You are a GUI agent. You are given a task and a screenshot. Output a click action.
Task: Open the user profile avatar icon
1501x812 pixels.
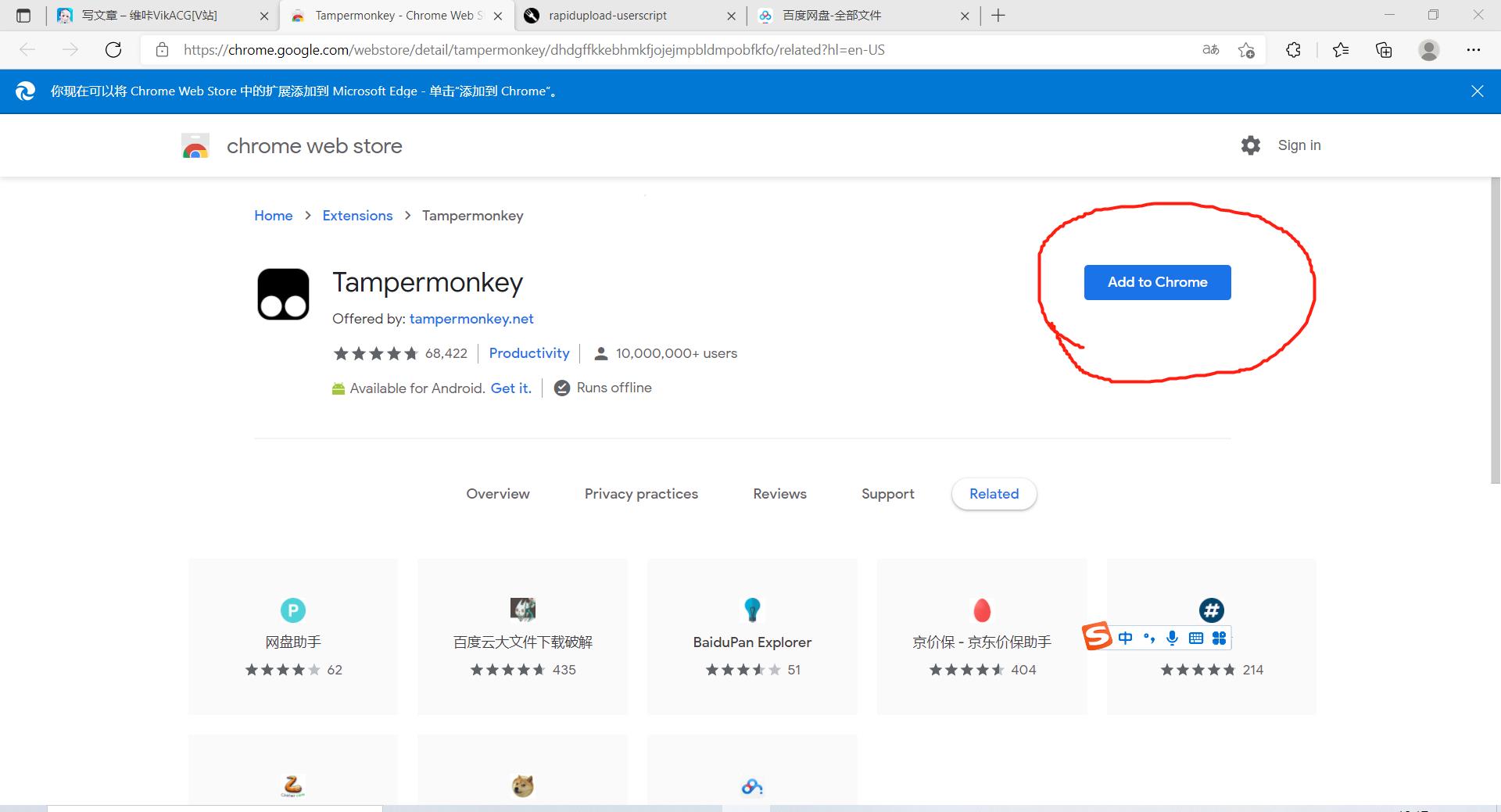pos(1428,50)
